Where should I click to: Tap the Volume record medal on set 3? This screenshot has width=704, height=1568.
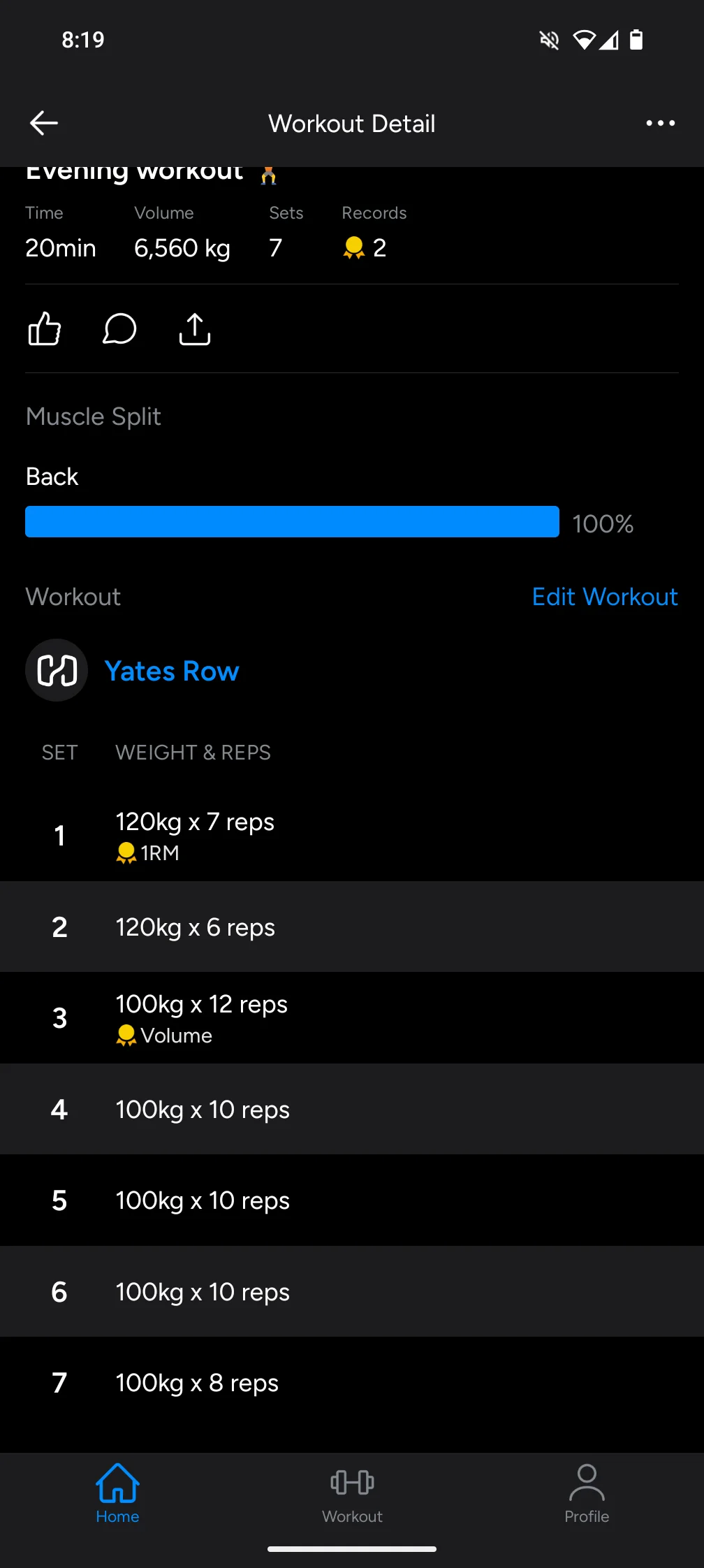coord(126,1036)
